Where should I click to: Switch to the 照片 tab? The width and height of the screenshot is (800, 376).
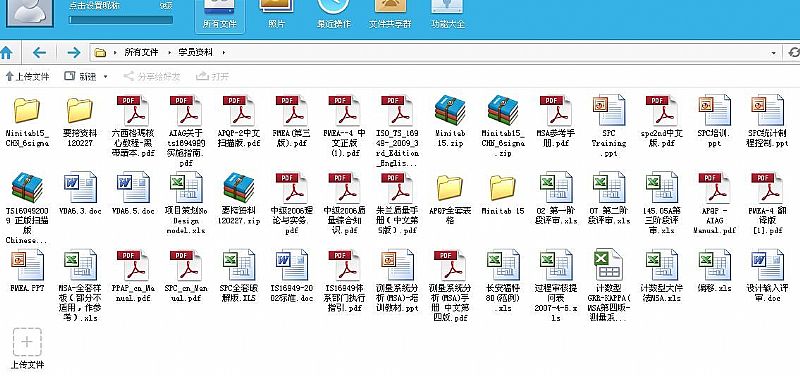click(x=276, y=15)
